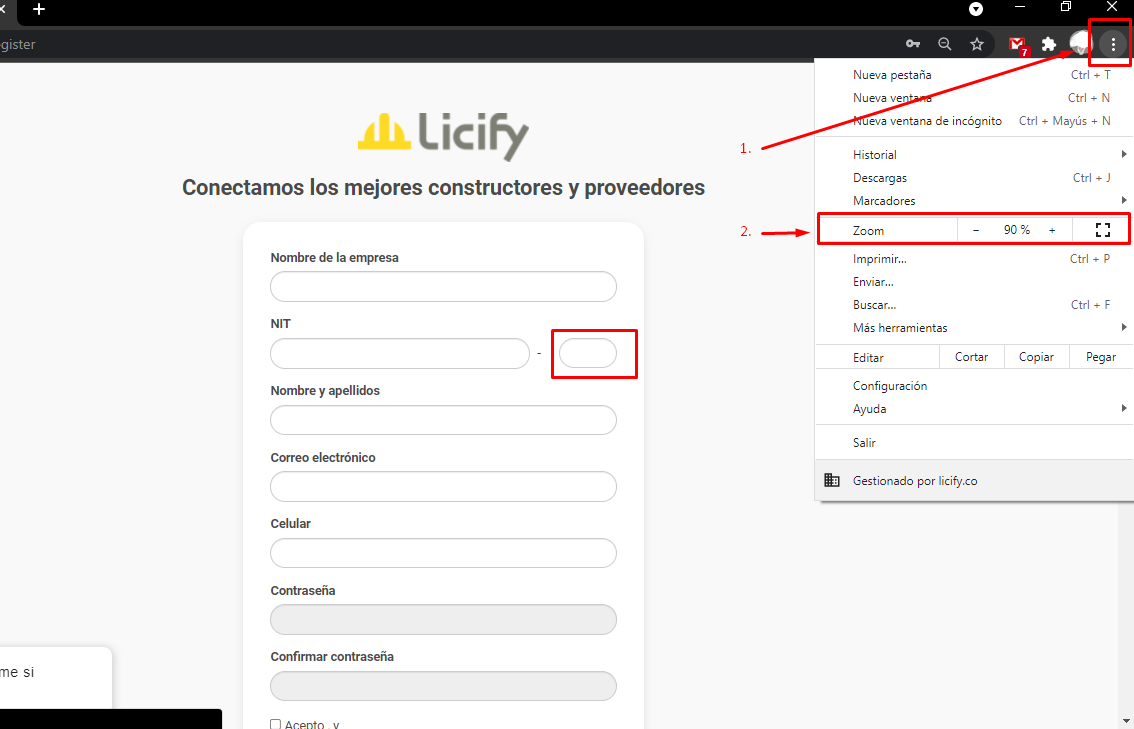Image resolution: width=1134 pixels, height=729 pixels.
Task: Increase zoom with plus button
Action: coord(1052,230)
